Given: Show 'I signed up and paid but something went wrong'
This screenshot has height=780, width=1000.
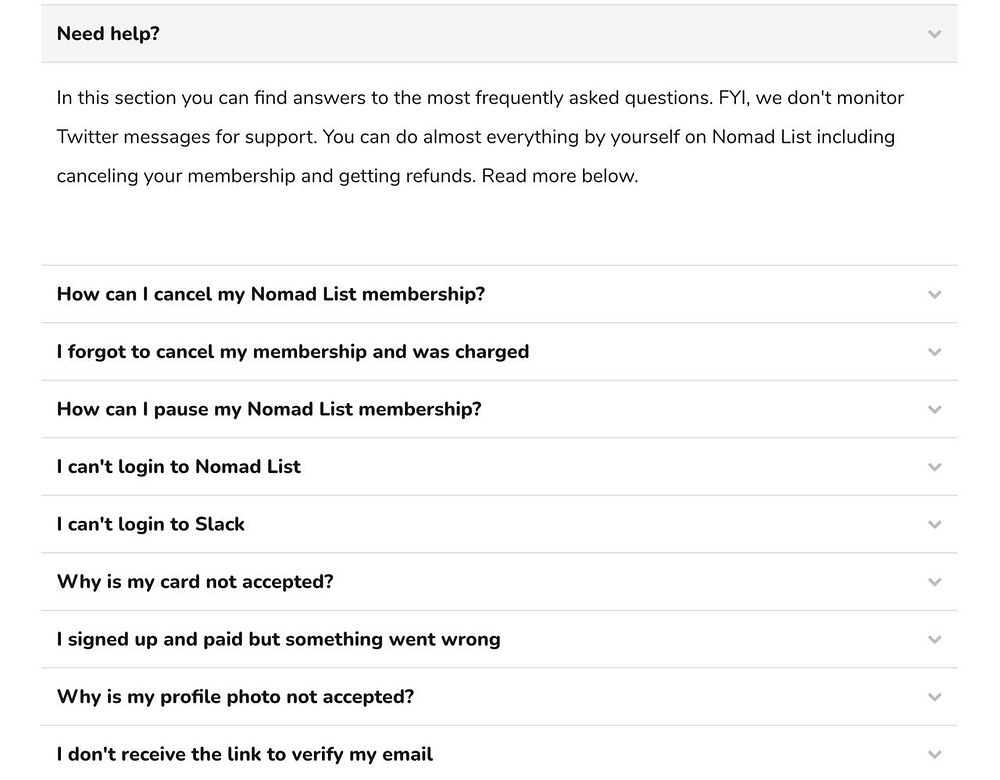Looking at the screenshot, I should pyautogui.click(x=279, y=640).
